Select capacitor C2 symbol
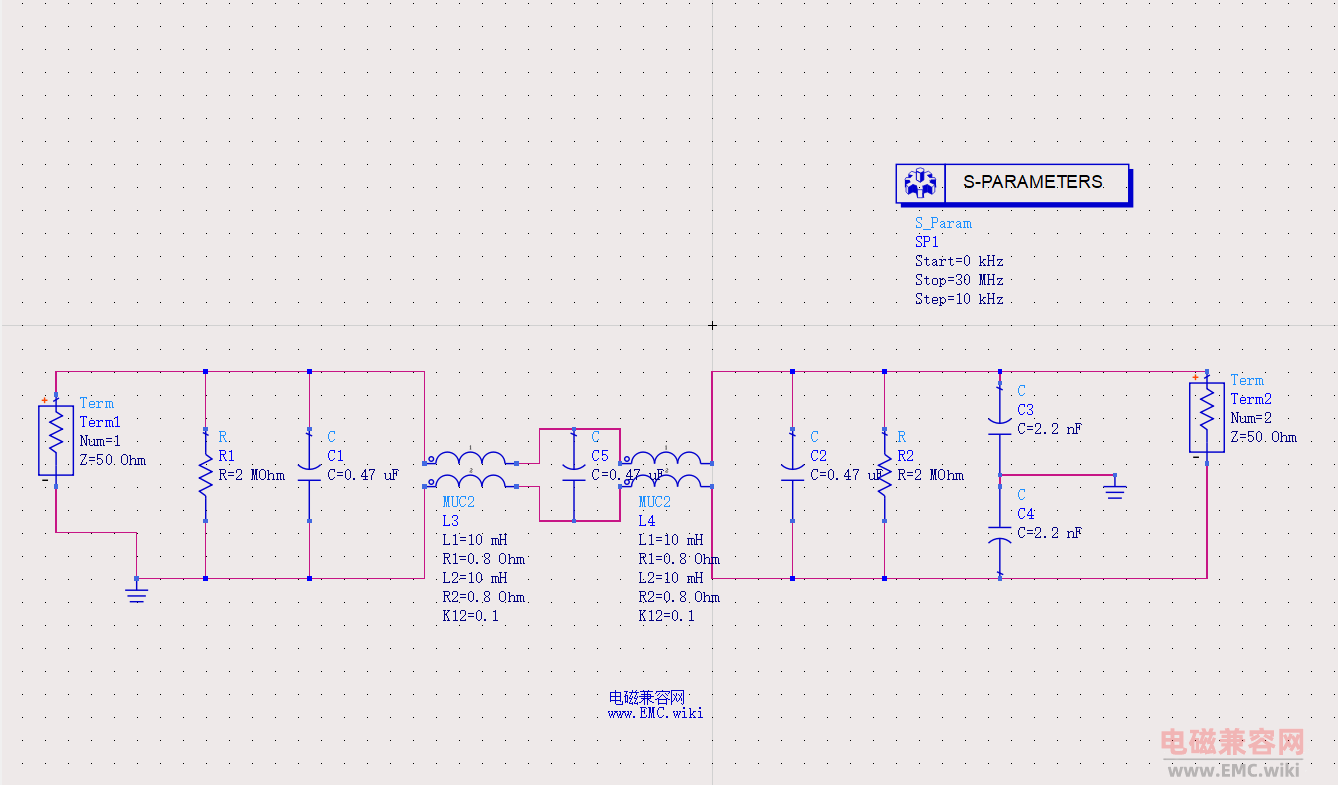This screenshot has width=1338, height=785. point(793,475)
